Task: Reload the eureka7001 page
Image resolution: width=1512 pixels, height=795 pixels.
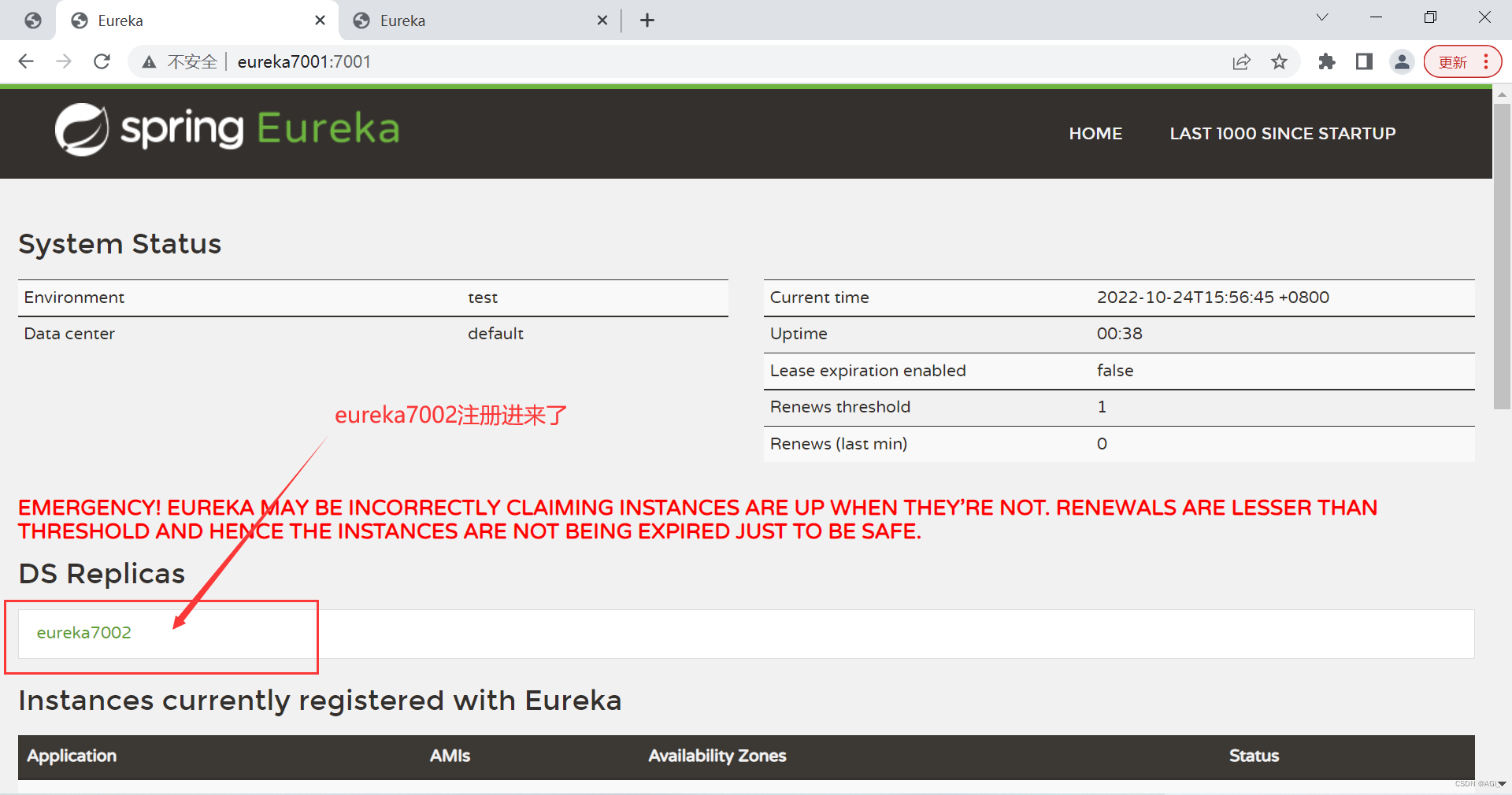Action: (102, 61)
